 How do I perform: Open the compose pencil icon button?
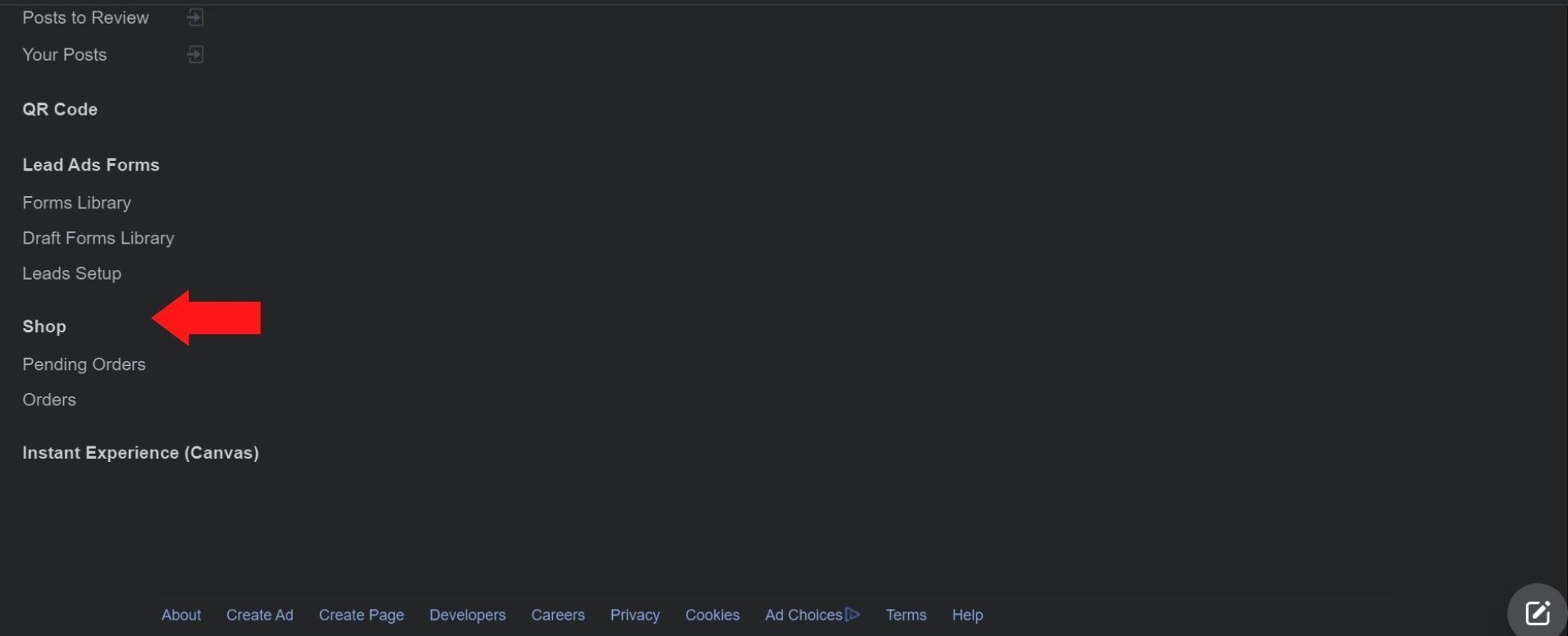[x=1537, y=613]
